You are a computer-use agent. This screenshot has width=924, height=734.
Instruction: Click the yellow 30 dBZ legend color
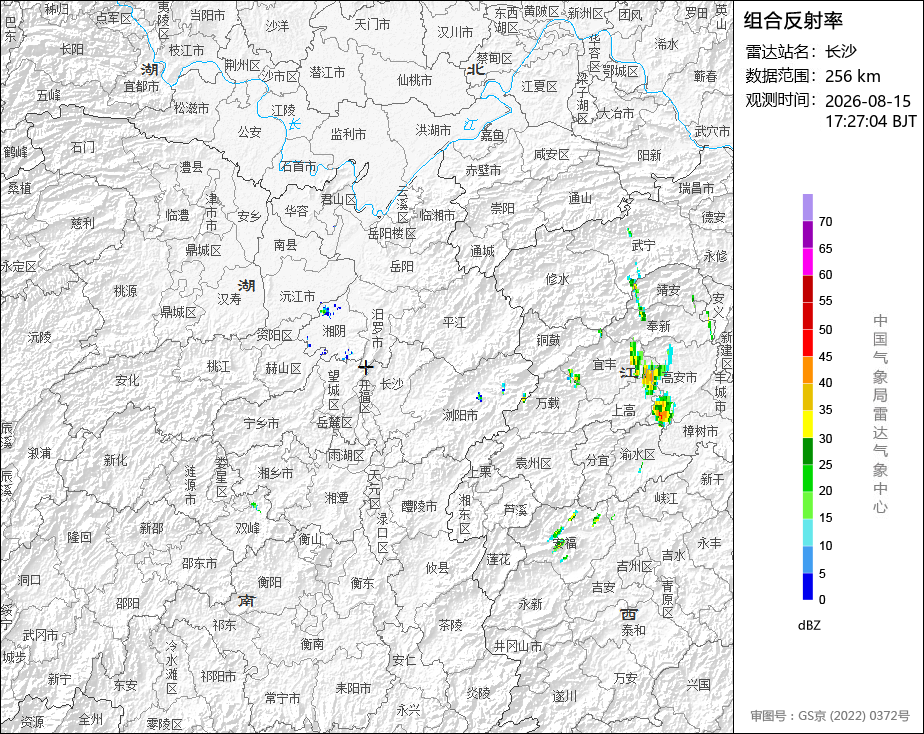pos(808,424)
